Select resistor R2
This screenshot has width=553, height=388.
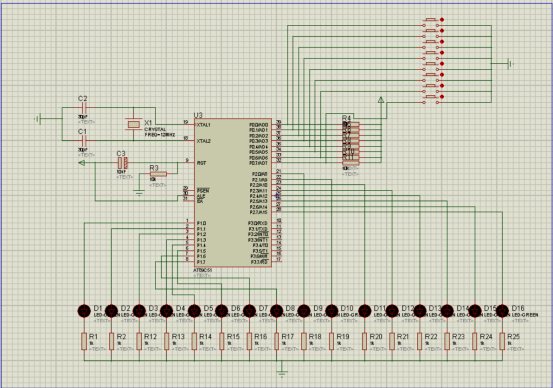111,341
